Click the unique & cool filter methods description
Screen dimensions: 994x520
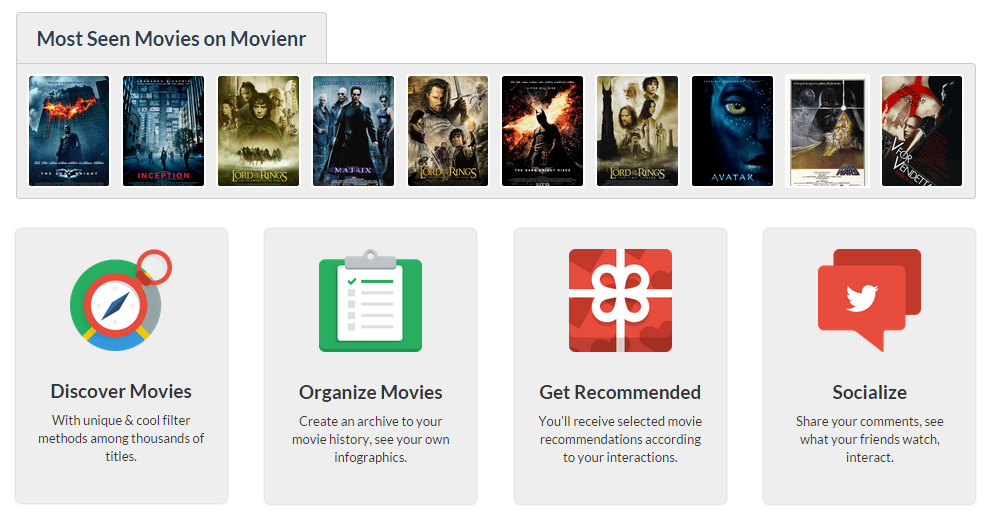[x=121, y=438]
